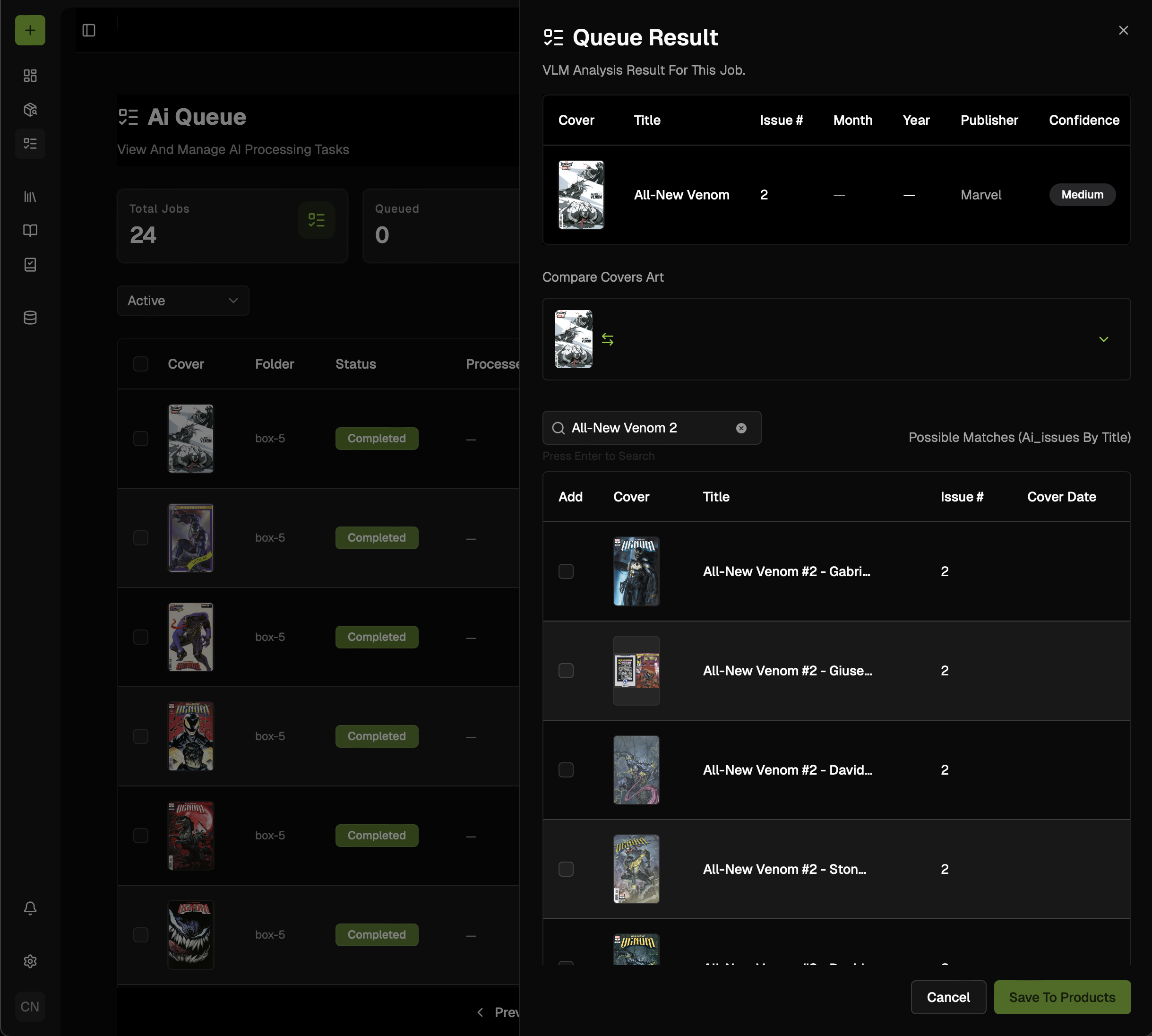
Task: Check the All-New Venom #2 Gabri... match
Action: (566, 571)
